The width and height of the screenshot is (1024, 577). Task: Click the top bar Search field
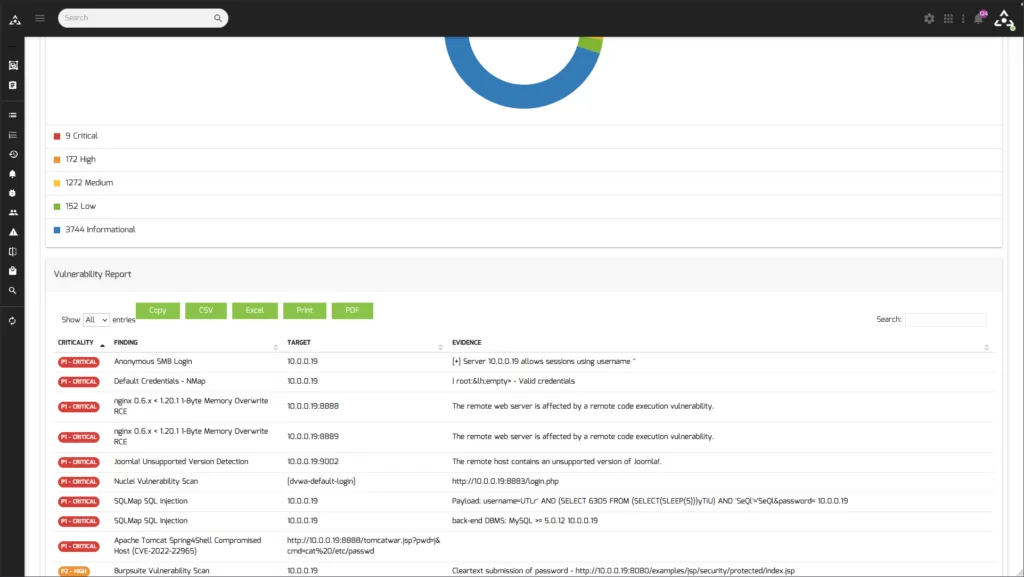143,18
